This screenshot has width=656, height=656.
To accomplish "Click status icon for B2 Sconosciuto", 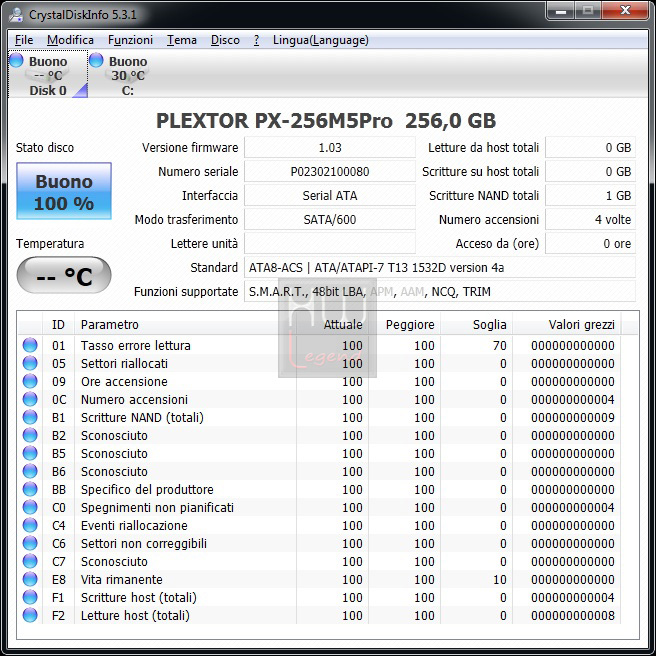I will (30, 435).
